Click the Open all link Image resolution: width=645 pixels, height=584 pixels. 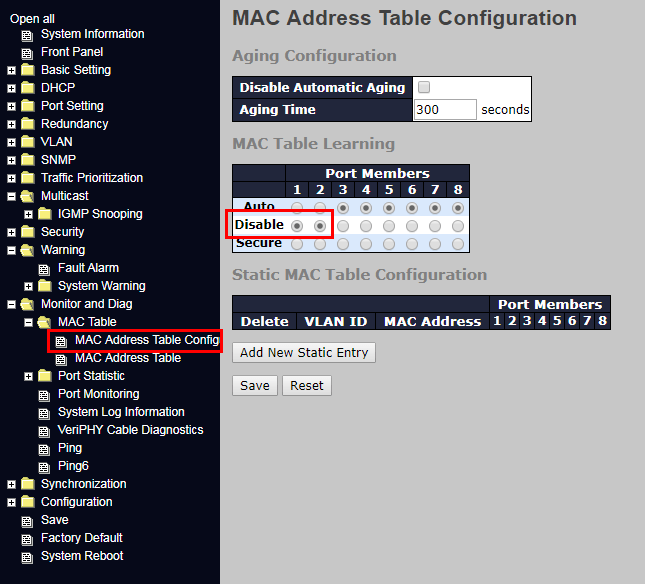pyautogui.click(x=32, y=19)
